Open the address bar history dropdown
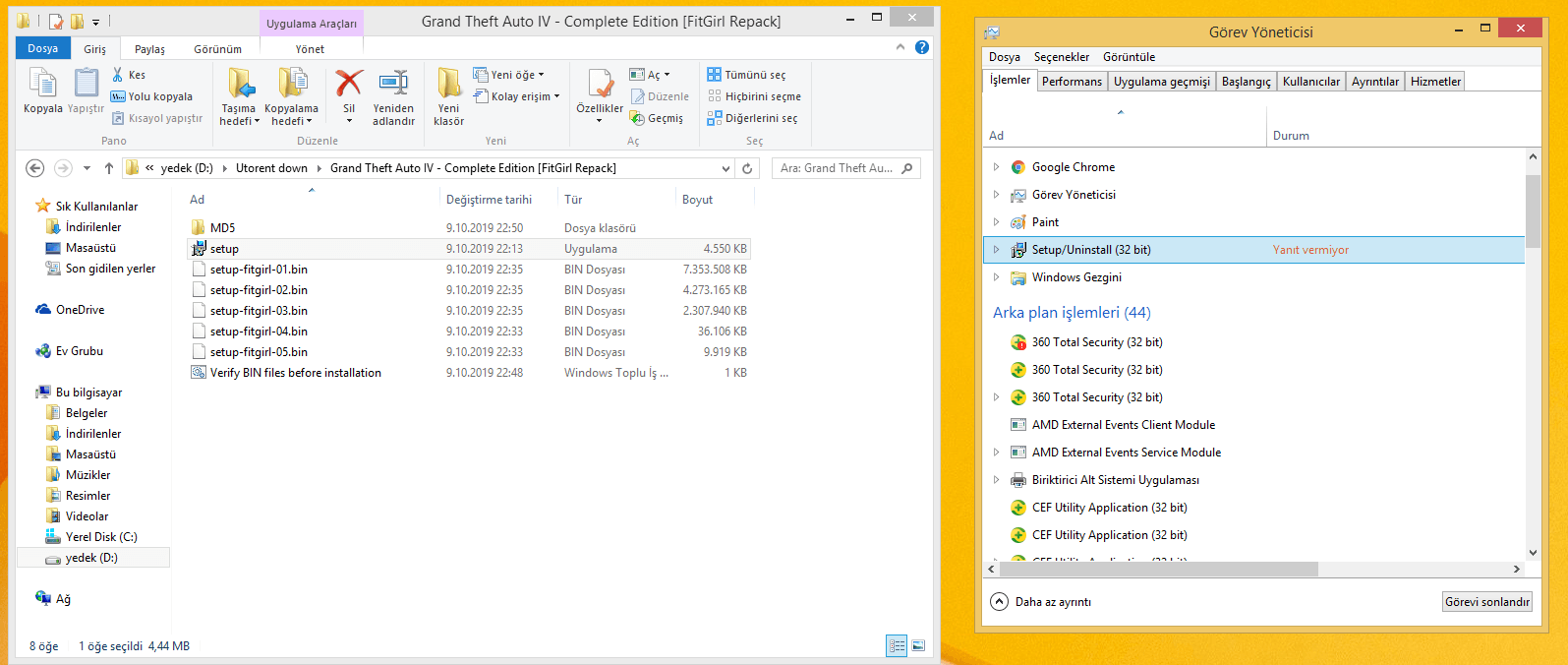The height and width of the screenshot is (665, 1568). point(726,168)
